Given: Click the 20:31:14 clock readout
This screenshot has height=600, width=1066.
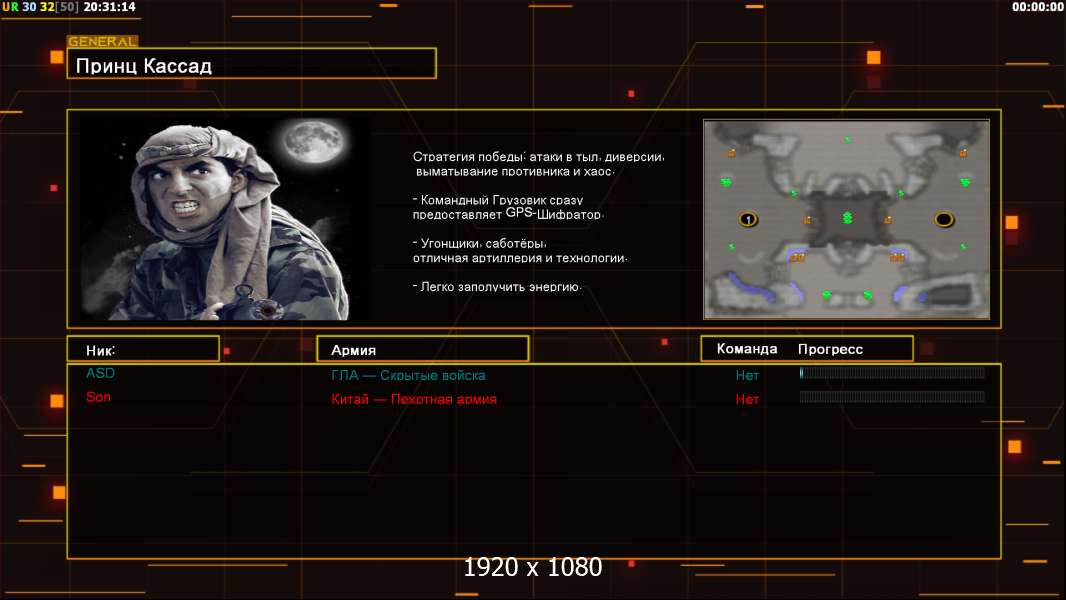Looking at the screenshot, I should (109, 7).
